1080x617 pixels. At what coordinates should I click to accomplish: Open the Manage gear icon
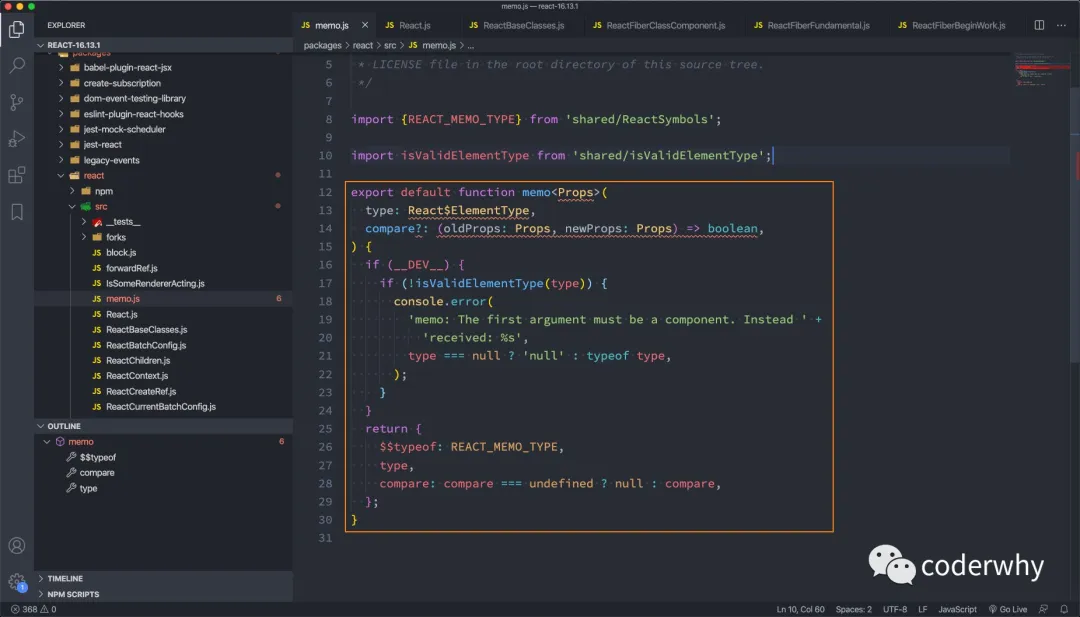[x=17, y=582]
